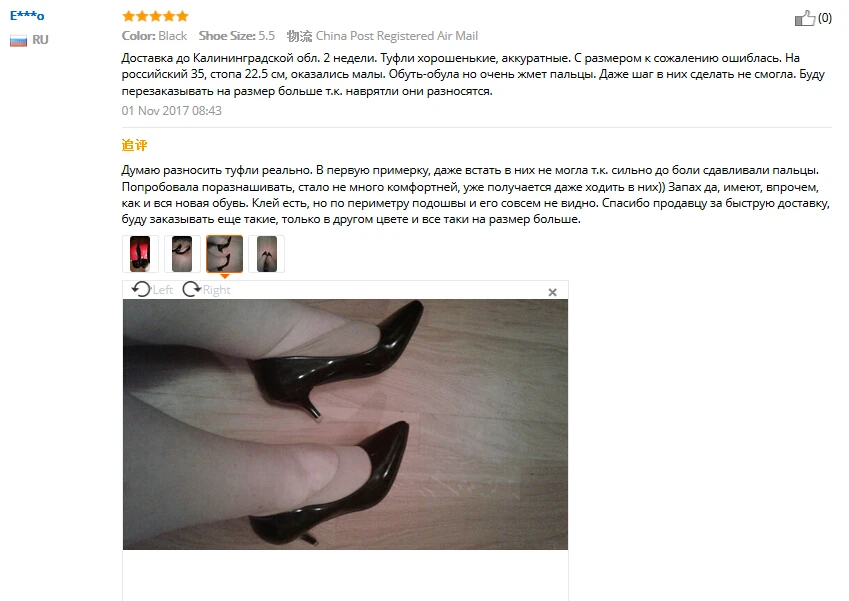
Task: Click the 'Left' rotate text label
Action: coord(162,290)
